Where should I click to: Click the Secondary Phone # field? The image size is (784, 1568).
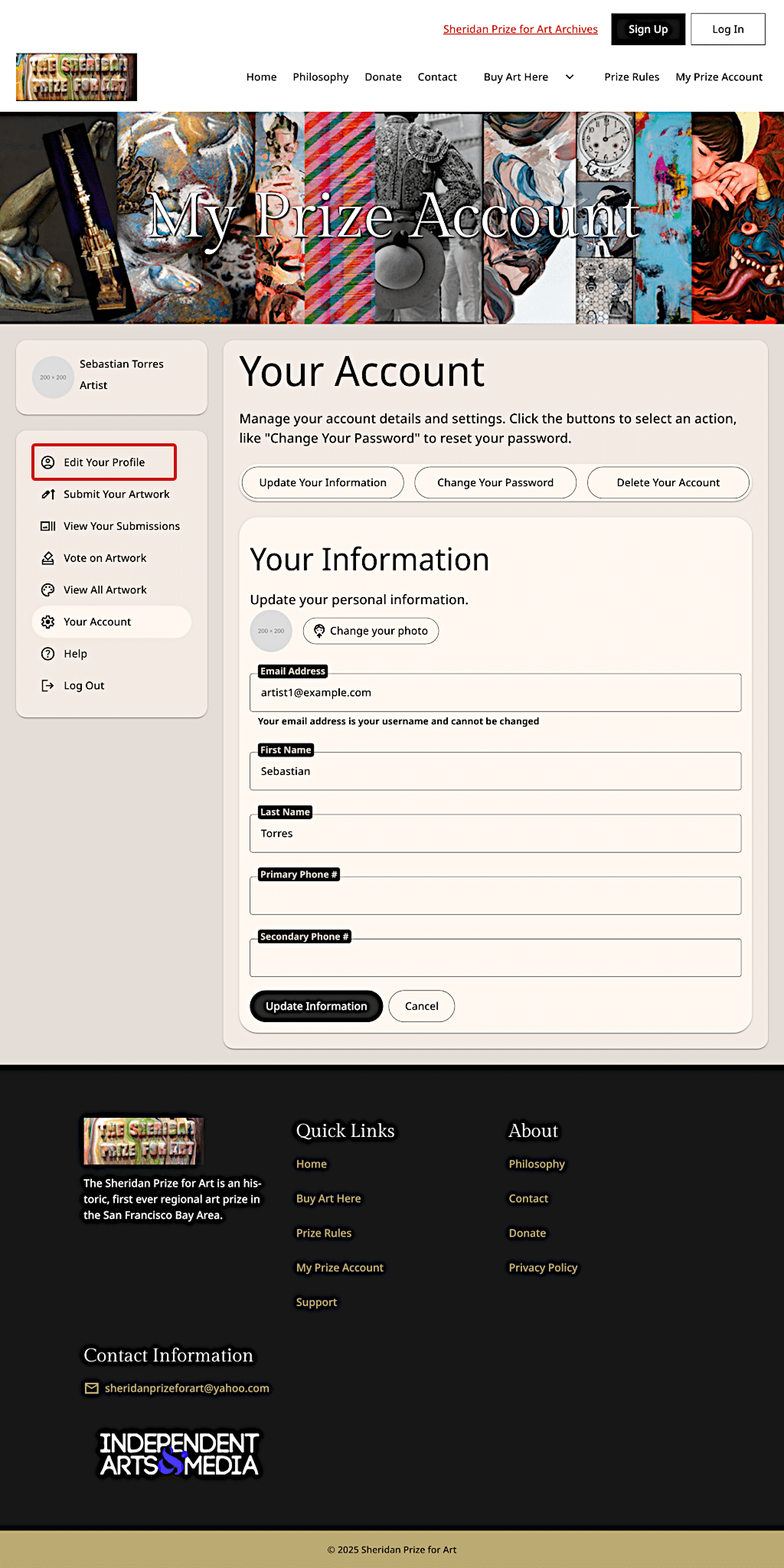495,958
